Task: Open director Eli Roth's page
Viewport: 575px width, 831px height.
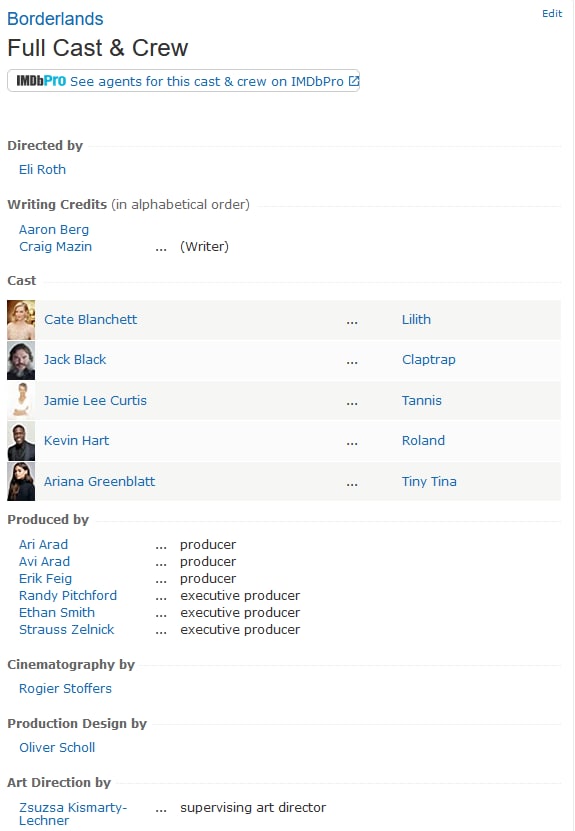Action: [x=42, y=170]
